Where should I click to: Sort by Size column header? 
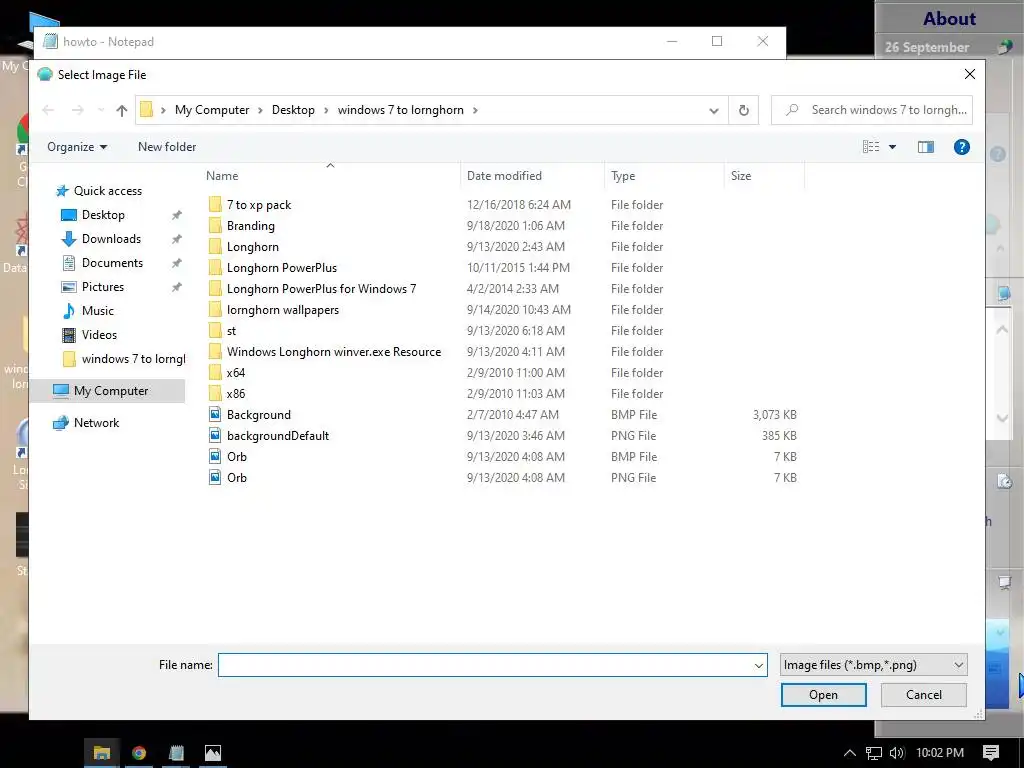pos(741,176)
